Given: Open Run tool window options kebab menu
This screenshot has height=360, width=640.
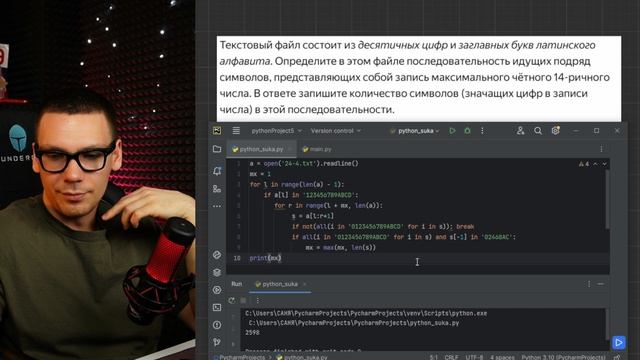Looking at the screenshot, I should pos(589,284).
